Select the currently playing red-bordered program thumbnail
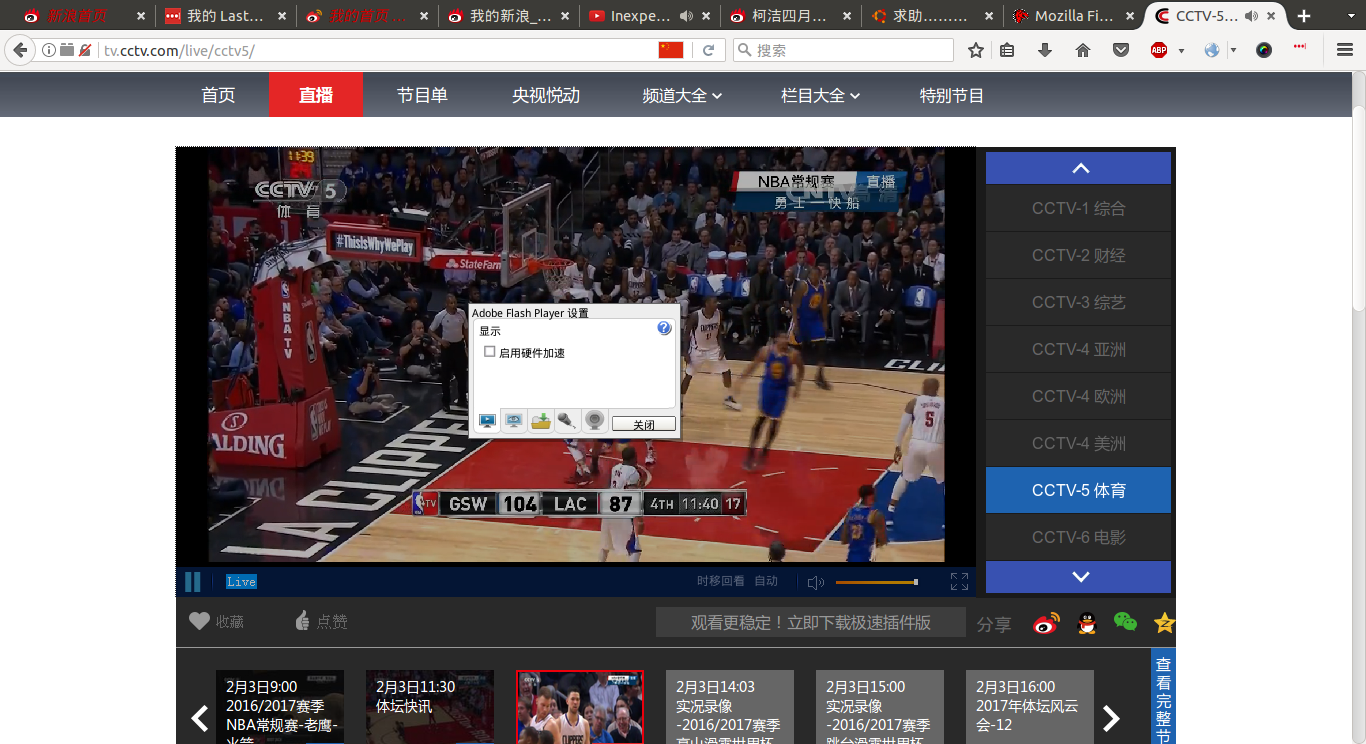 tap(580, 707)
